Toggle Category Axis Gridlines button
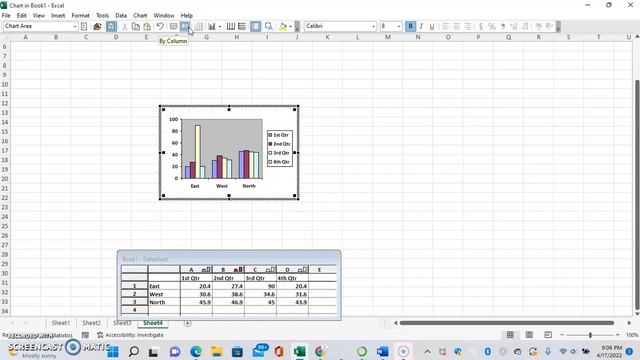The width and height of the screenshot is (640, 360). click(231, 26)
